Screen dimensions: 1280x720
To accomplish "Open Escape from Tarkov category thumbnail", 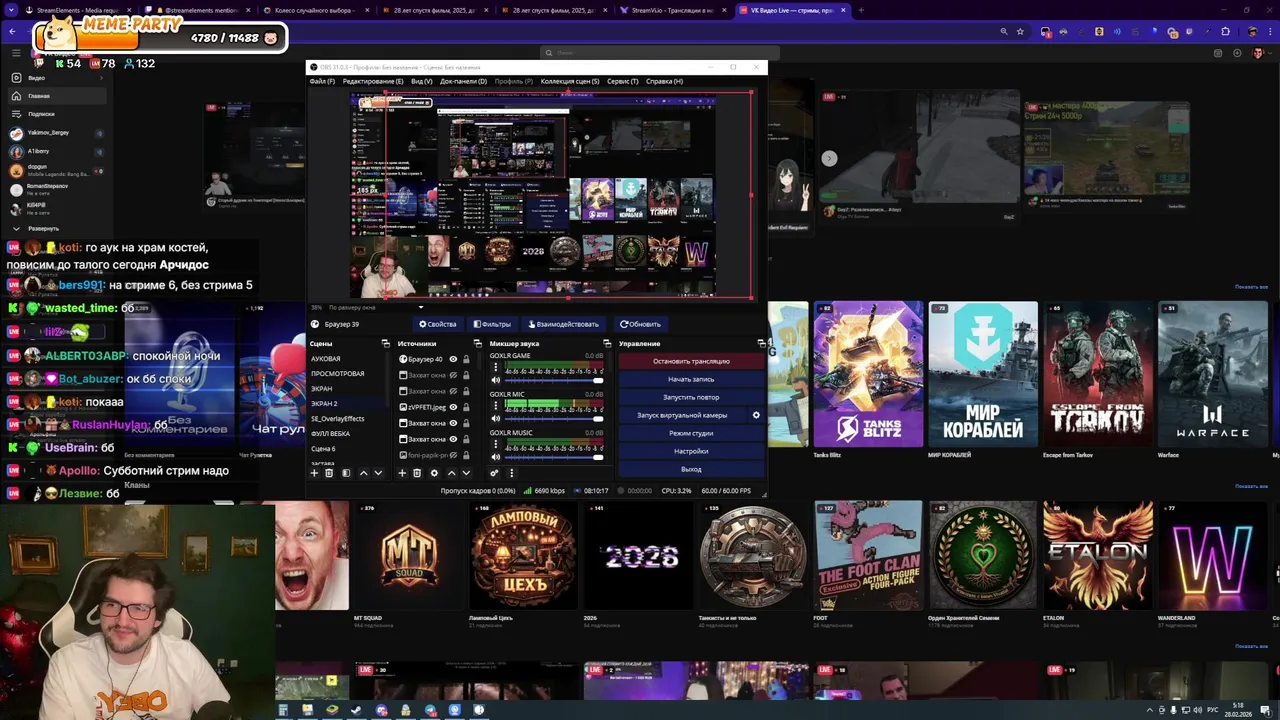I will point(1098,374).
